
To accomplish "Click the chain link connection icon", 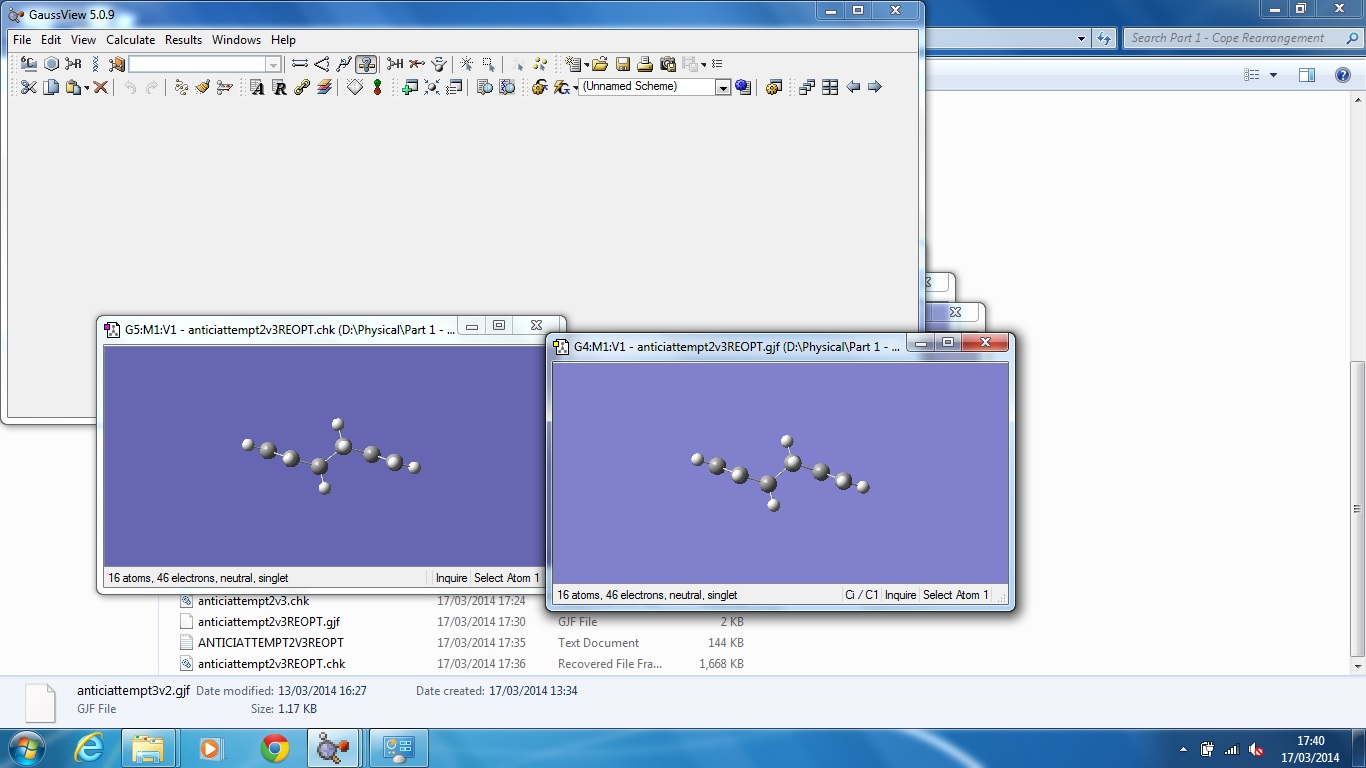I will [x=302, y=87].
